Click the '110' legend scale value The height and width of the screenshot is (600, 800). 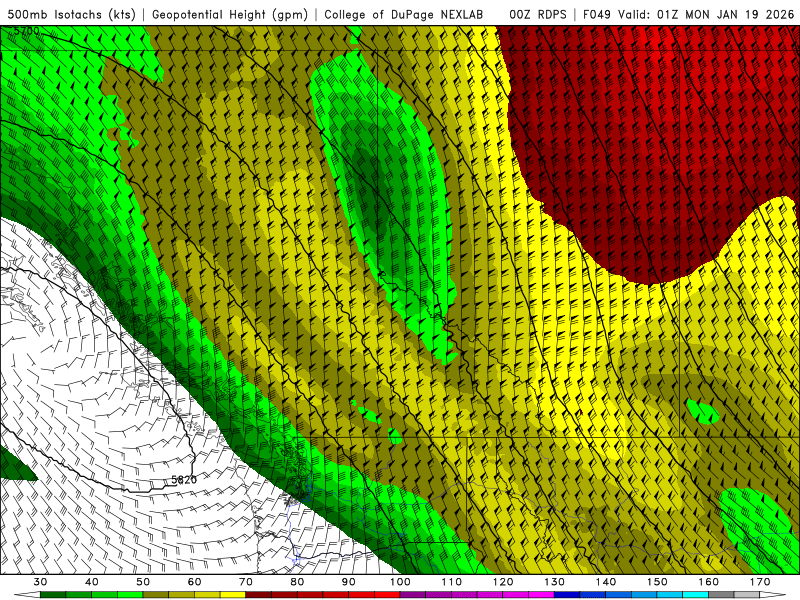[x=452, y=582]
